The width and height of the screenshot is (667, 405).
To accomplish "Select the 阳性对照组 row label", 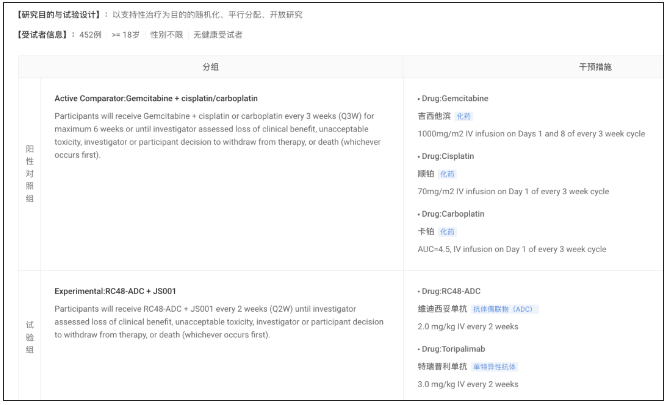I will click(x=29, y=173).
